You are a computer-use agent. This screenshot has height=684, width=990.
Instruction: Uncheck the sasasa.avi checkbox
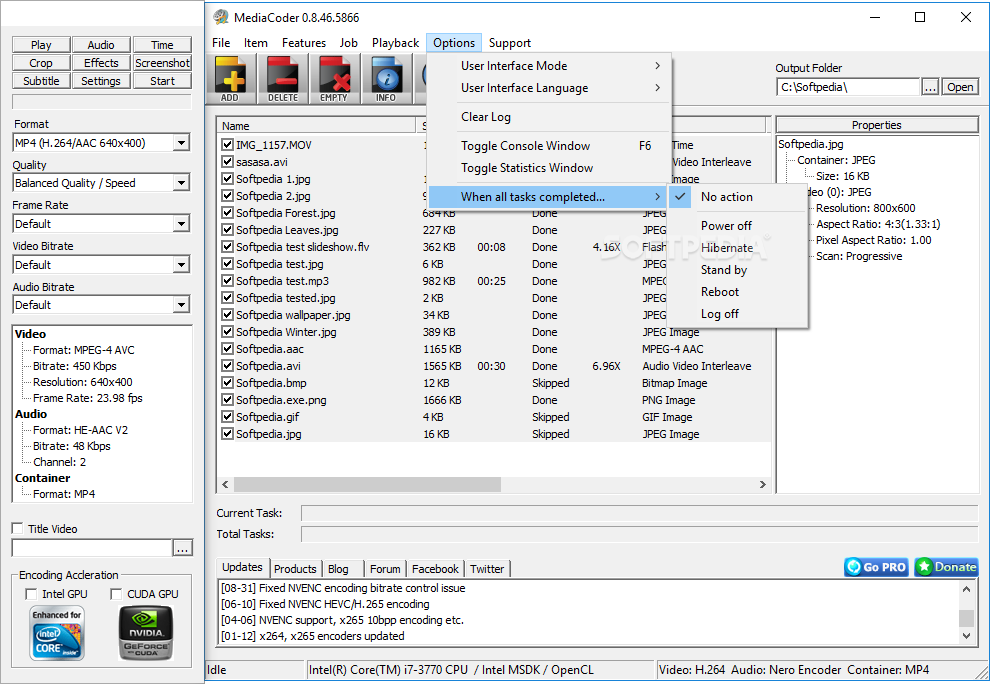pos(227,162)
